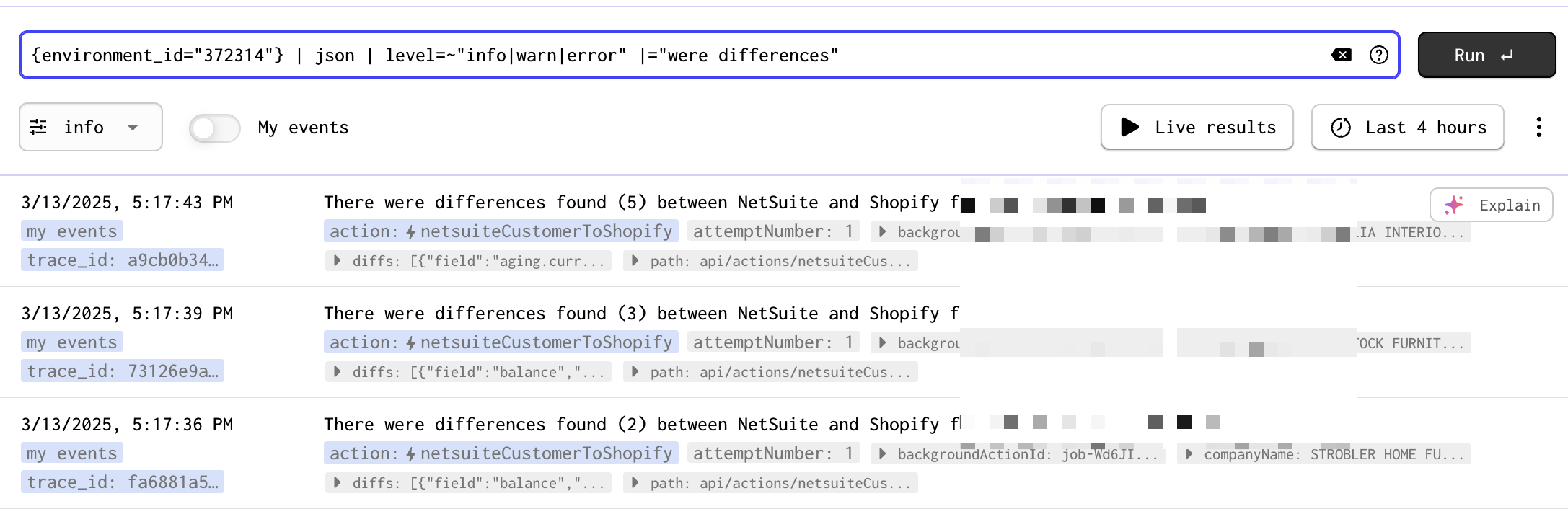Click the clock icon in time range button
This screenshot has height=509, width=1568.
point(1340,128)
